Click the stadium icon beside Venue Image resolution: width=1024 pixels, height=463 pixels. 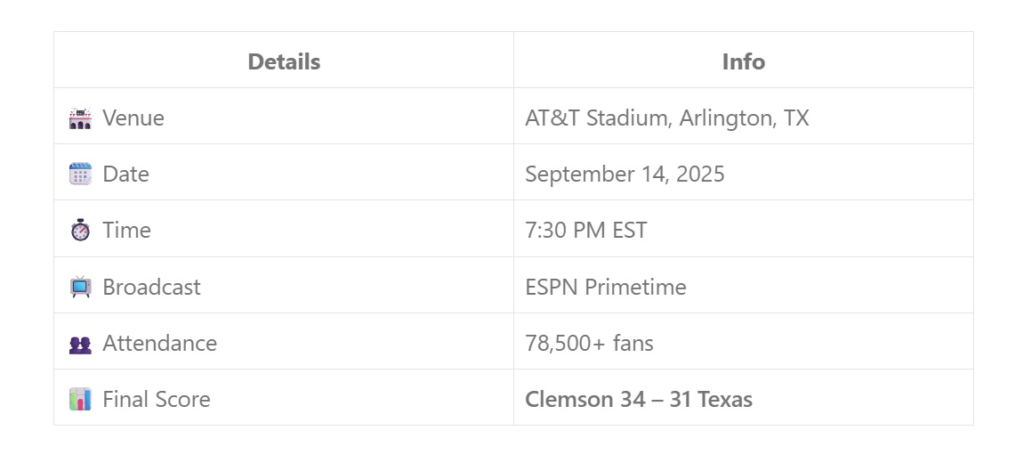tap(80, 118)
